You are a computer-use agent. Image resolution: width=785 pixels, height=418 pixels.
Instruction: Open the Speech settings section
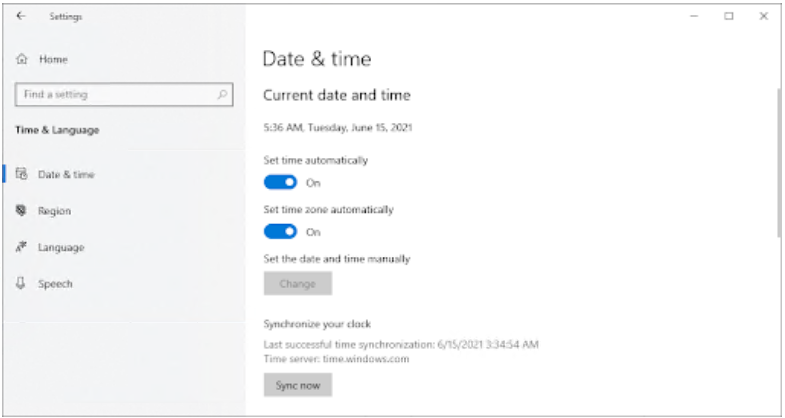pyautogui.click(x=55, y=284)
